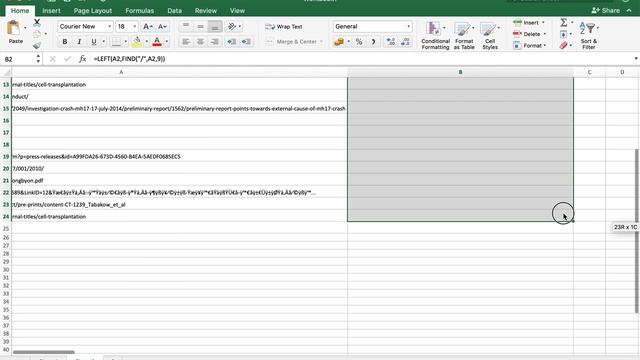Open the fill color dropdown arrow

[x=147, y=42]
